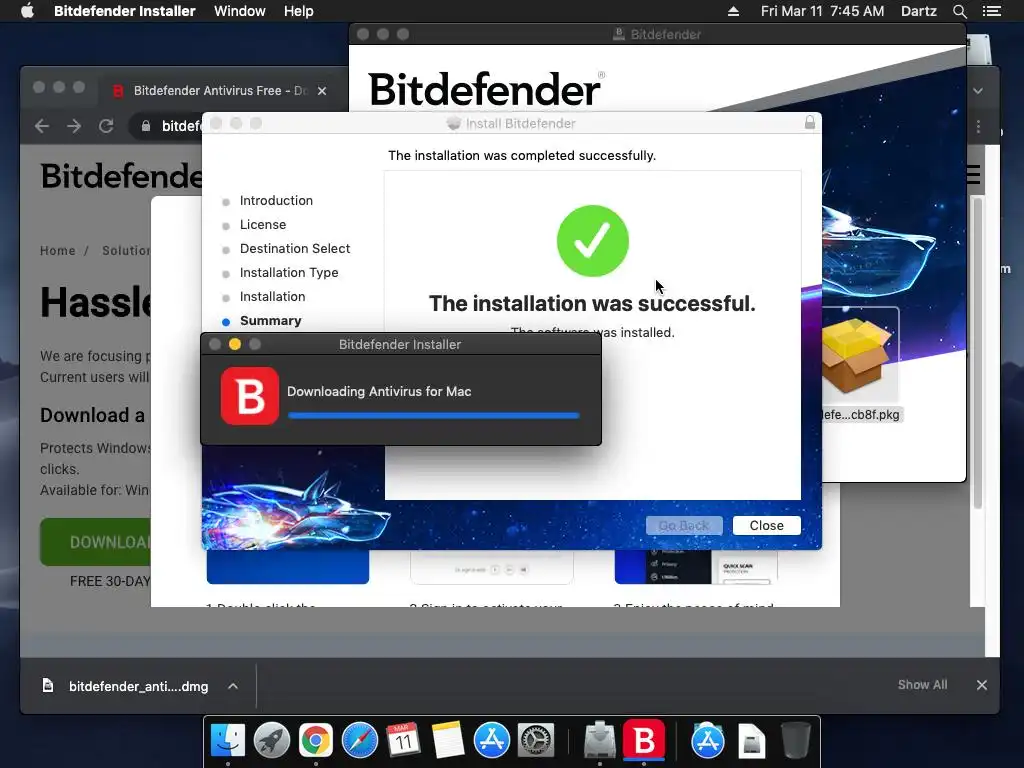Open the Apple menu
1024x768 pixels.
[x=27, y=11]
